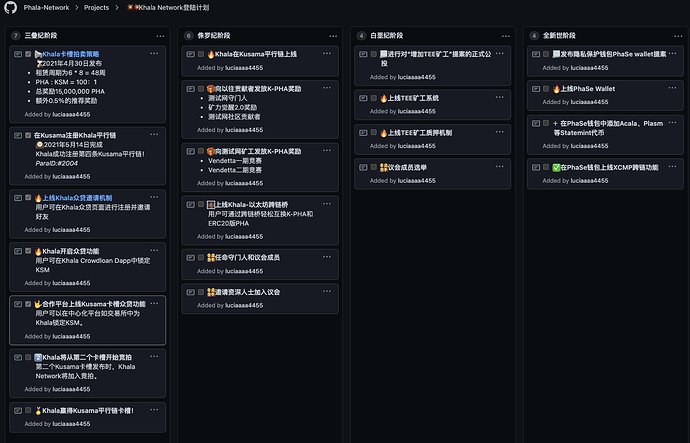Click card count badge of 全新世阶段 column

(x=534, y=36)
